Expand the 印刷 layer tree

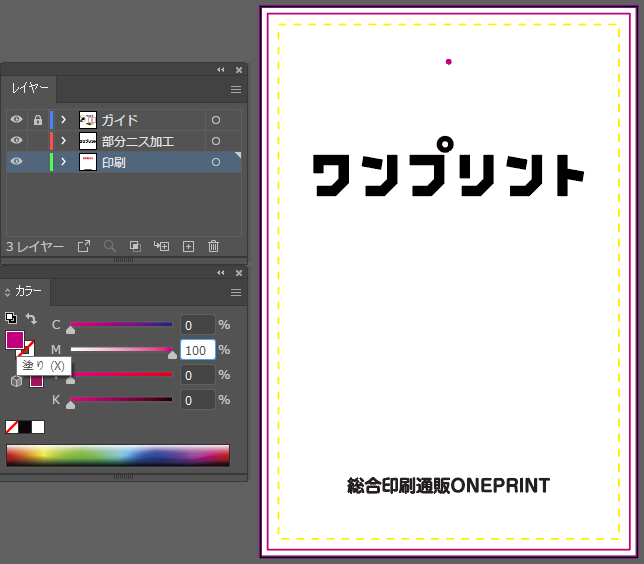click(x=63, y=162)
